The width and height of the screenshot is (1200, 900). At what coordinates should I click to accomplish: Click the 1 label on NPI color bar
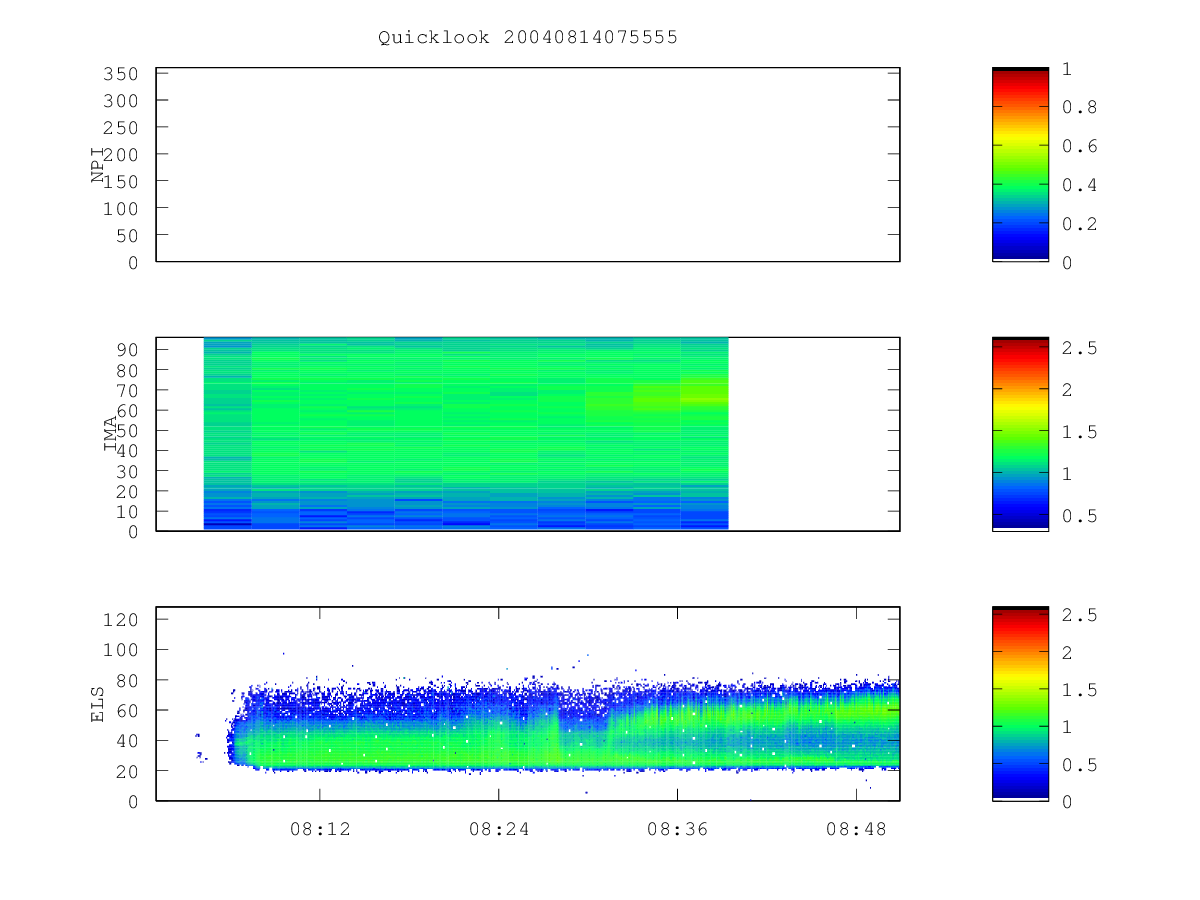click(x=1068, y=68)
